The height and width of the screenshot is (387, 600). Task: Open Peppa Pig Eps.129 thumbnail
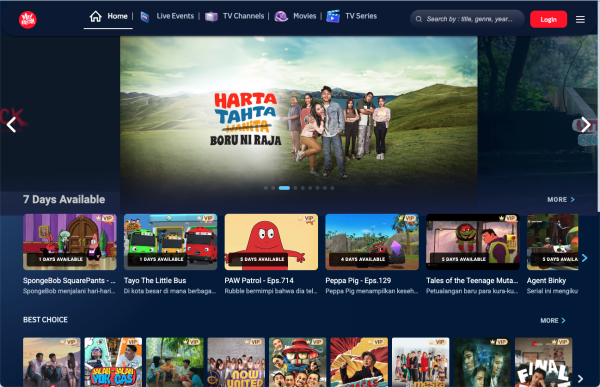tap(372, 242)
